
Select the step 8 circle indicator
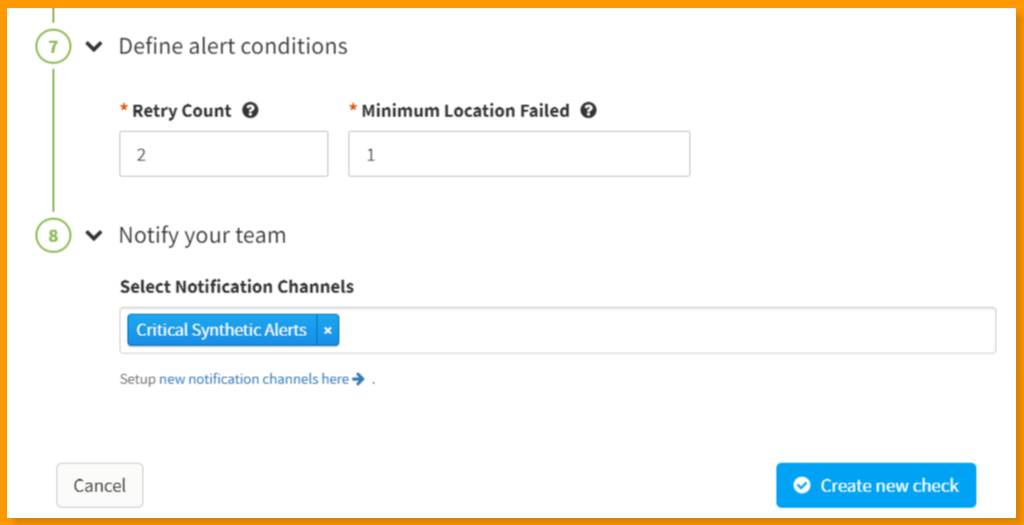53,235
